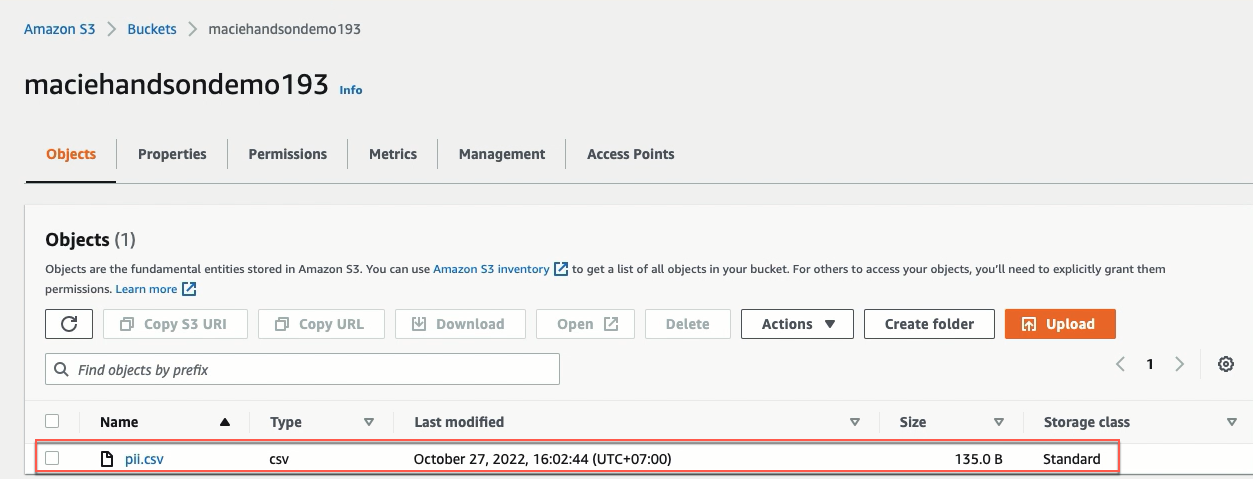The image size is (1253, 479).
Task: Navigate to Amazon S3 breadcrumb link
Action: 60,29
